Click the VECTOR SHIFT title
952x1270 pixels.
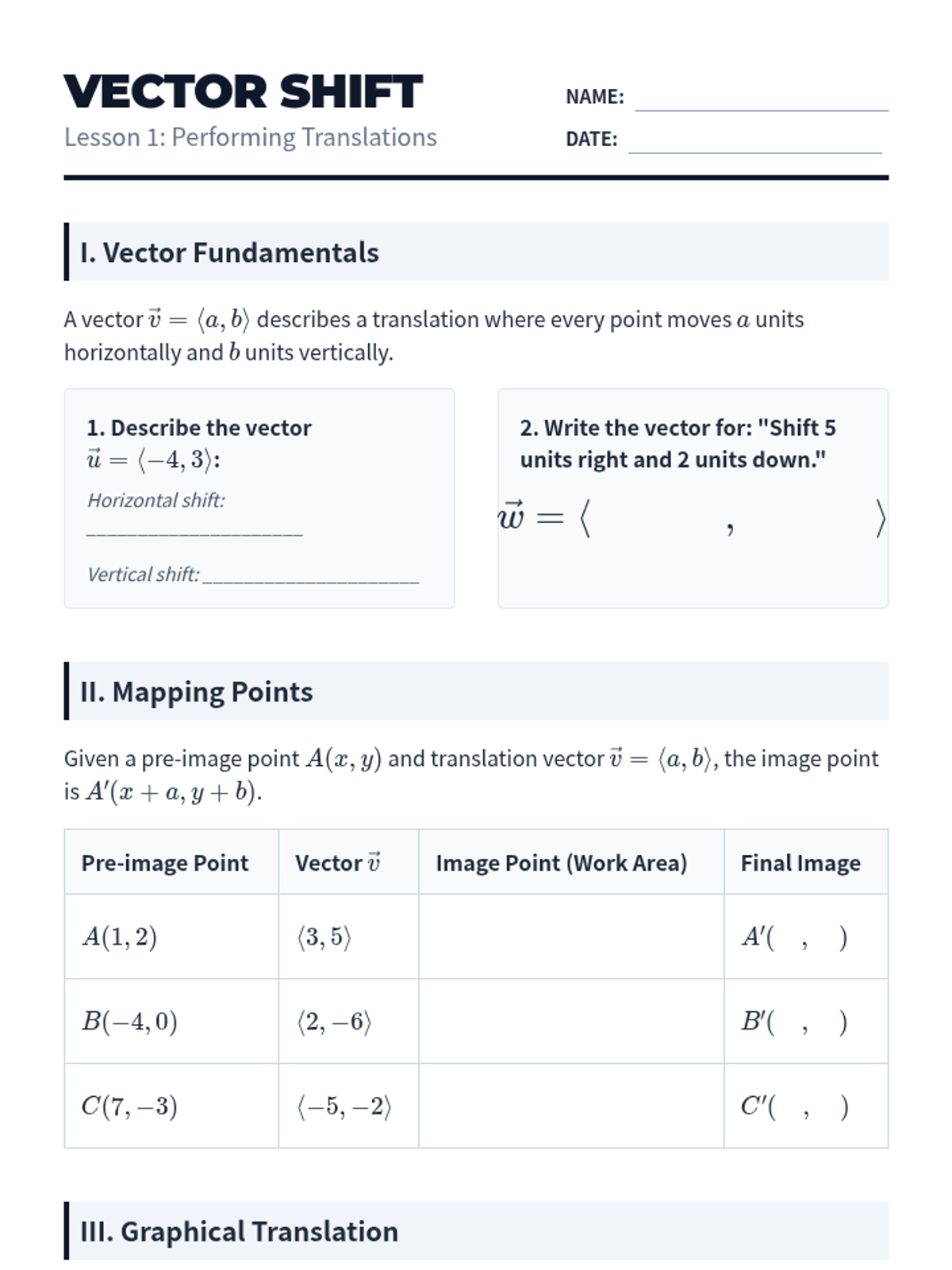coord(243,91)
